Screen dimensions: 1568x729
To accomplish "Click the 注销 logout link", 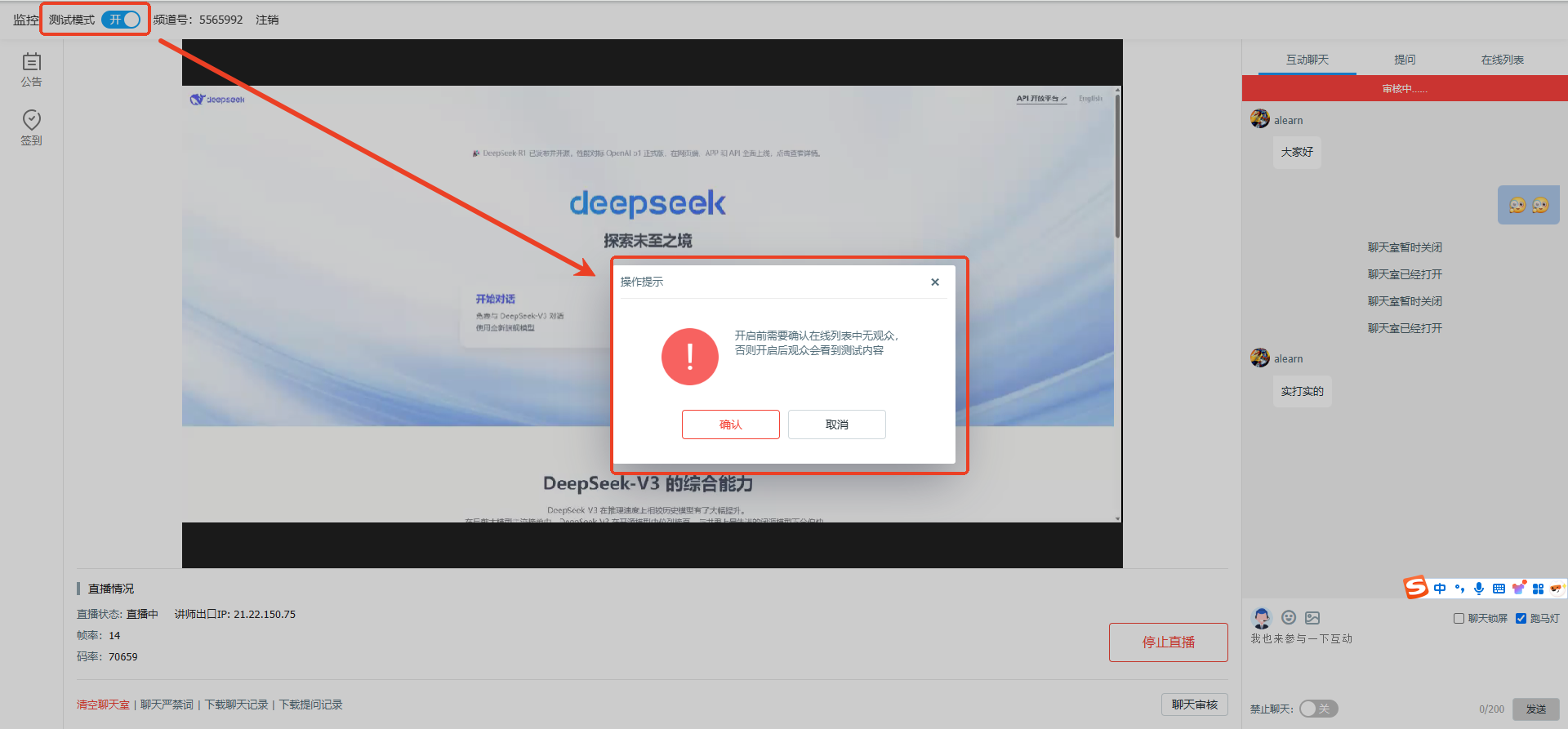I will [x=267, y=20].
